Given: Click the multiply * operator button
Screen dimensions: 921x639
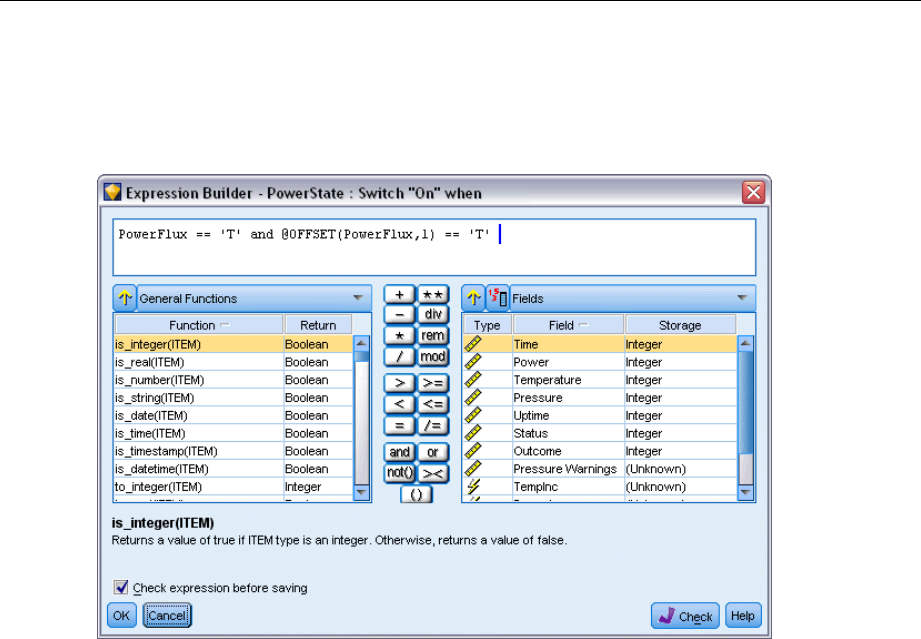Looking at the screenshot, I should pos(399,336).
